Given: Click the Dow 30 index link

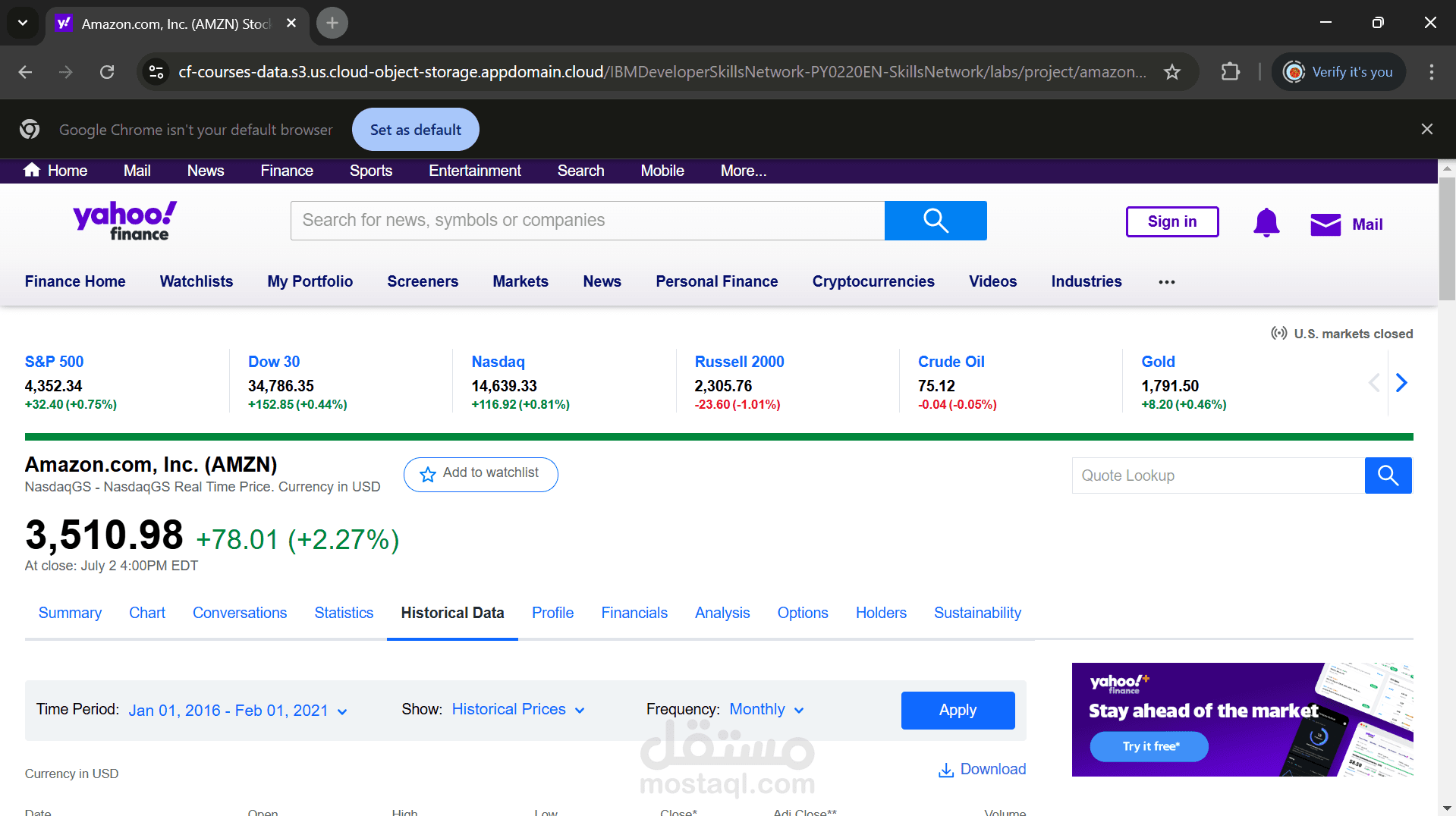Looking at the screenshot, I should click(274, 362).
